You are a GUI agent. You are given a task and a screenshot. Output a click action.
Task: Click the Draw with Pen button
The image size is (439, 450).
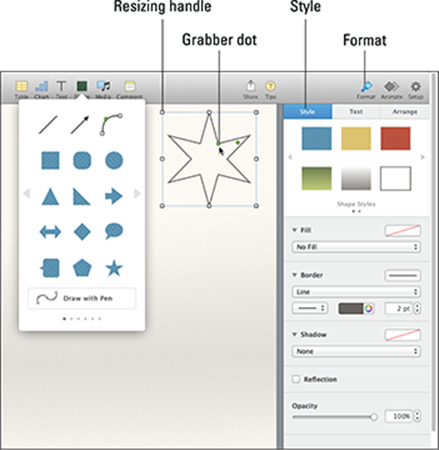pos(82,298)
